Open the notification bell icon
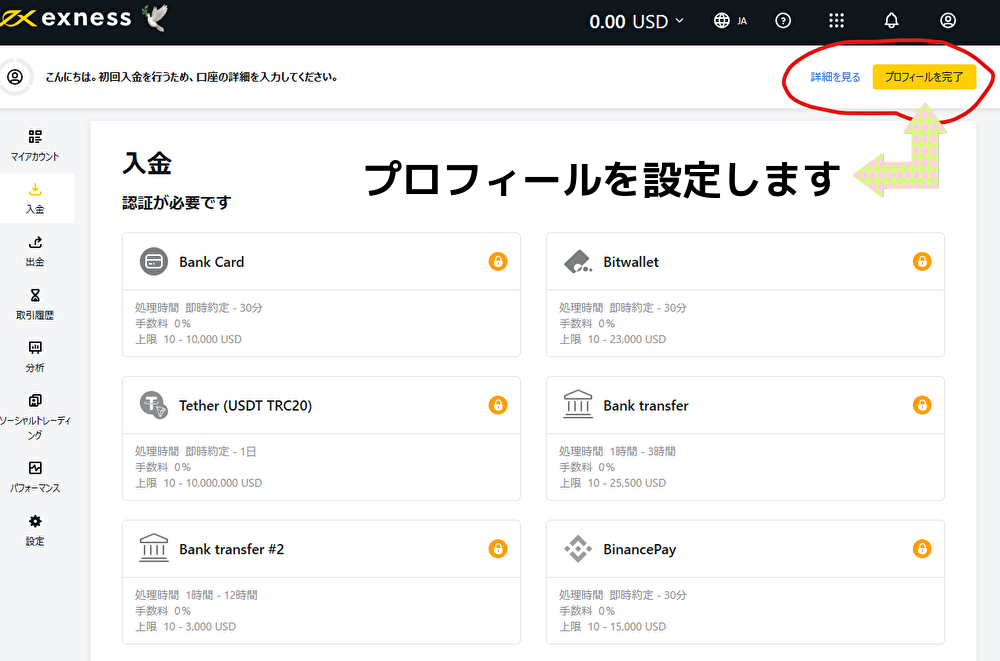Viewport: 1000px width, 661px height. pyautogui.click(x=891, y=20)
